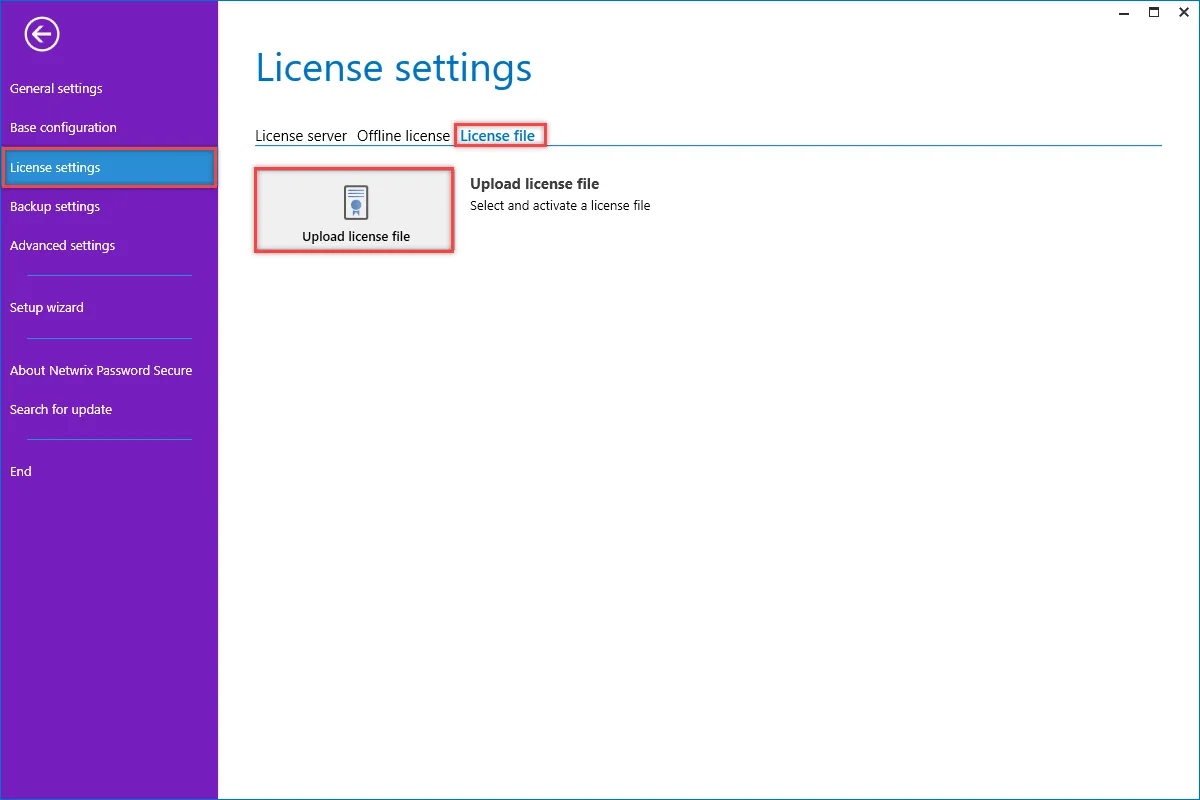Click the bold 'Upload license file' heading
1200x800 pixels.
tap(535, 184)
